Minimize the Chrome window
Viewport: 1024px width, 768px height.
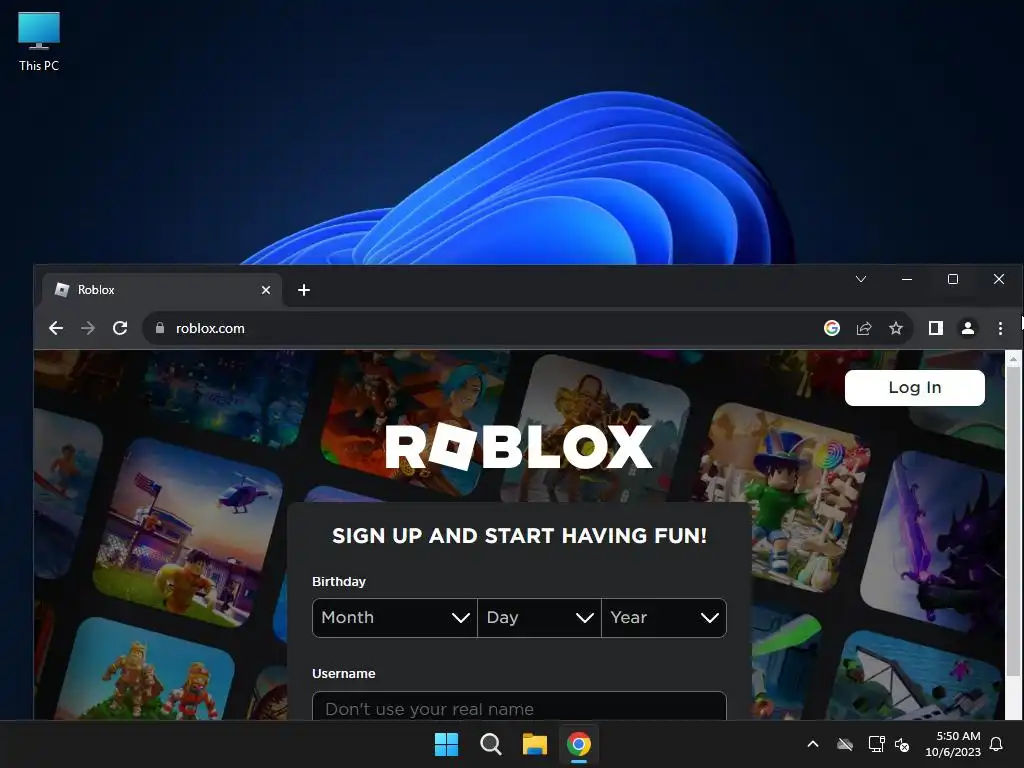906,279
